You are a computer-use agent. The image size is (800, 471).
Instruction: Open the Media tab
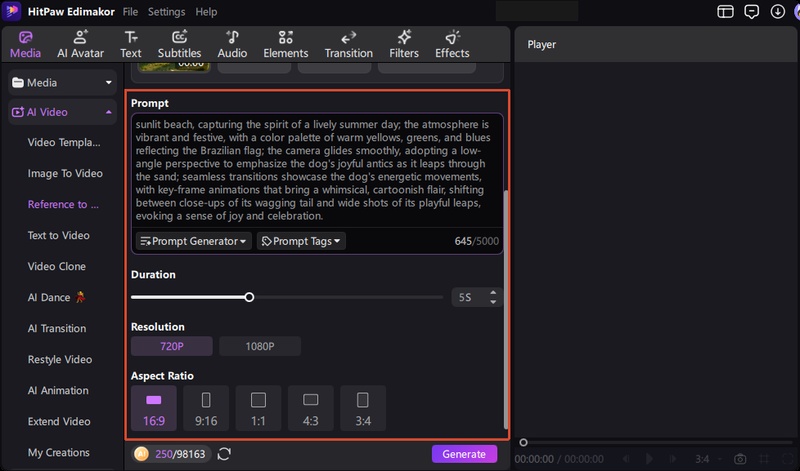pos(26,44)
